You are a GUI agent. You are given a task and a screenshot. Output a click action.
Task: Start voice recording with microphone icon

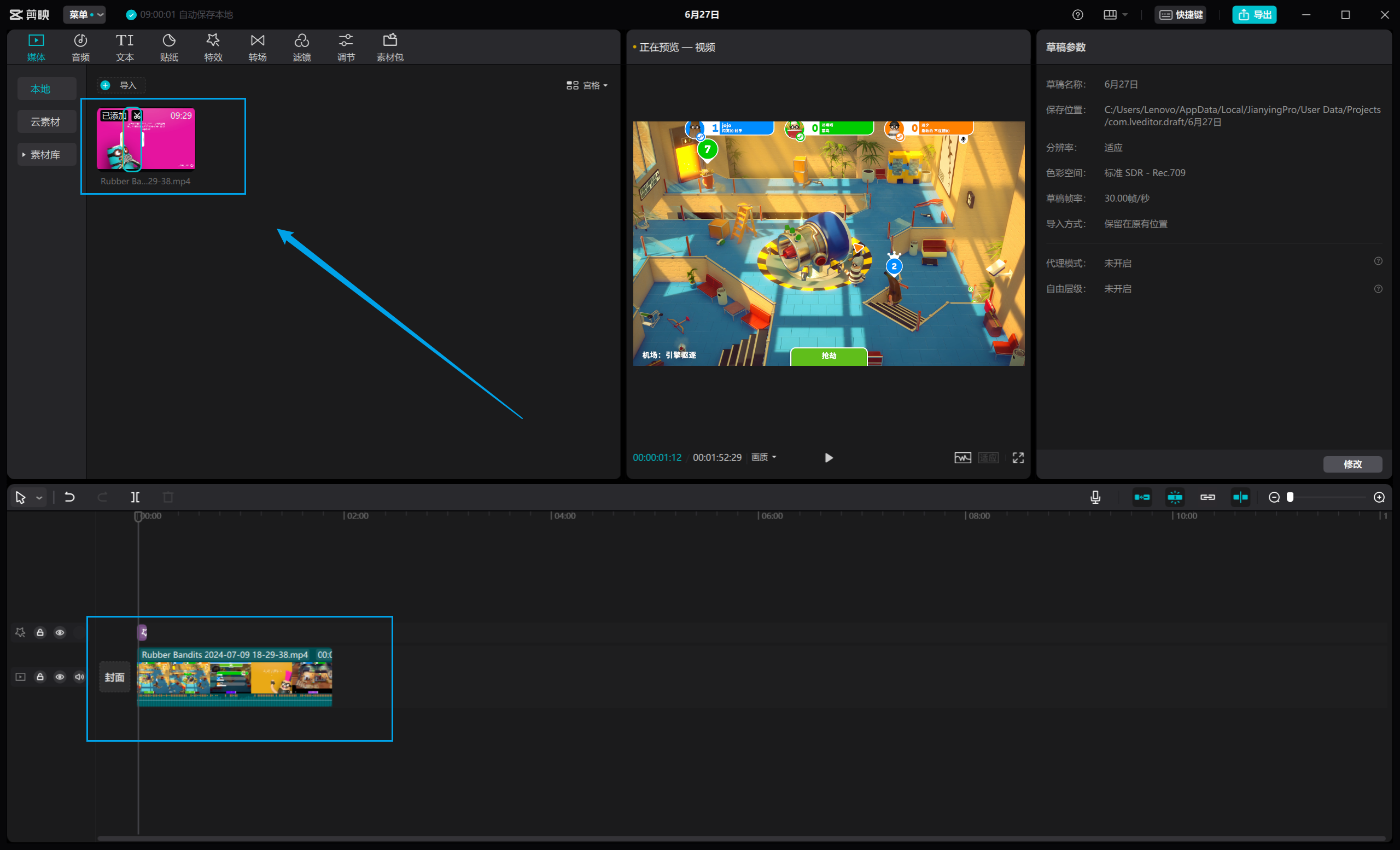[x=1095, y=497]
